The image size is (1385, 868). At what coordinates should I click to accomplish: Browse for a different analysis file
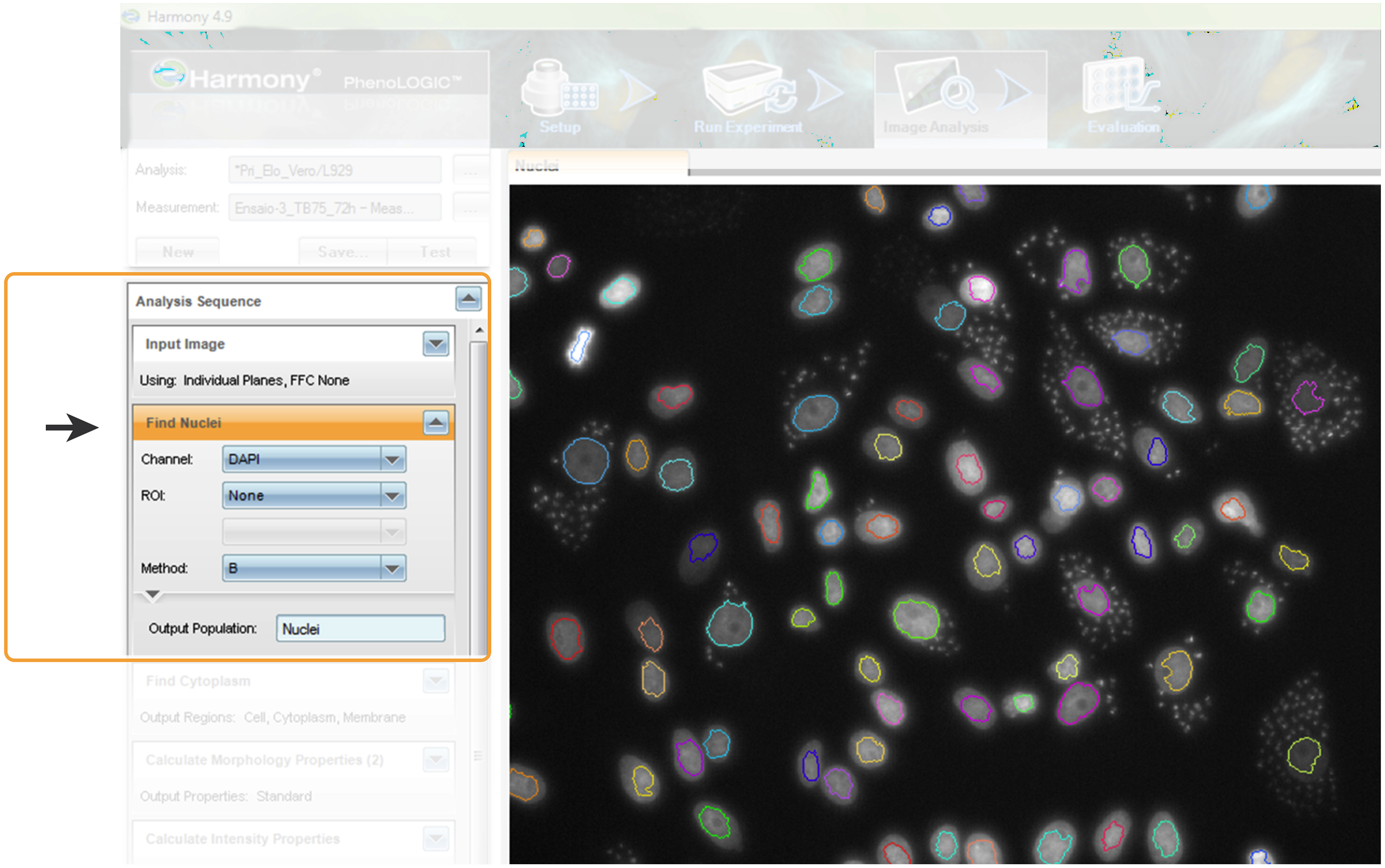tap(471, 169)
